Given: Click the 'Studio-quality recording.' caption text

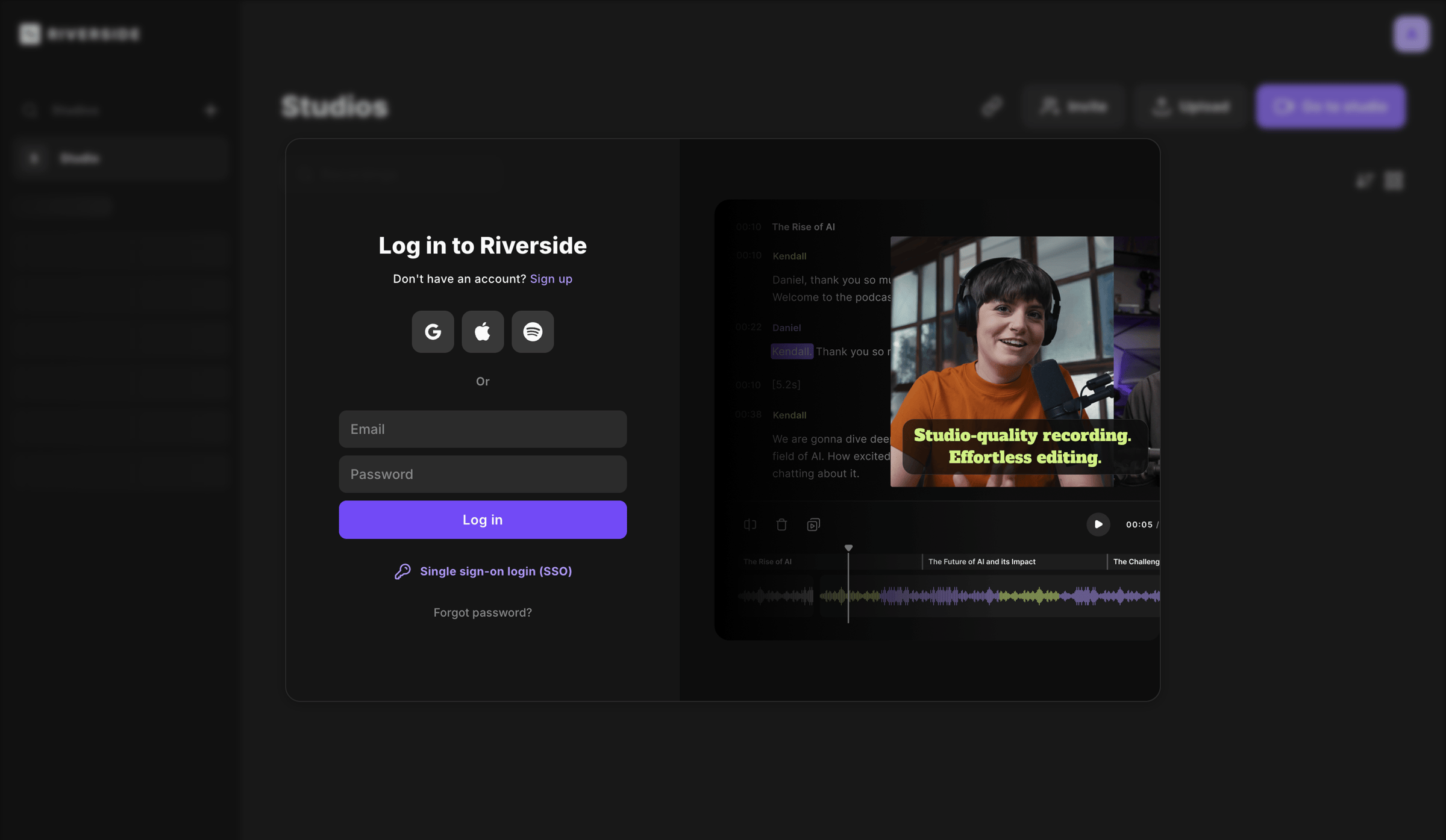Looking at the screenshot, I should pyautogui.click(x=1022, y=435).
